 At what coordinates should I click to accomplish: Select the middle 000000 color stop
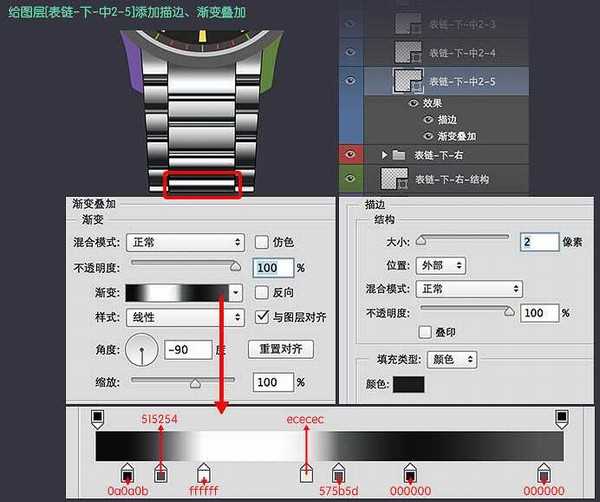410,473
